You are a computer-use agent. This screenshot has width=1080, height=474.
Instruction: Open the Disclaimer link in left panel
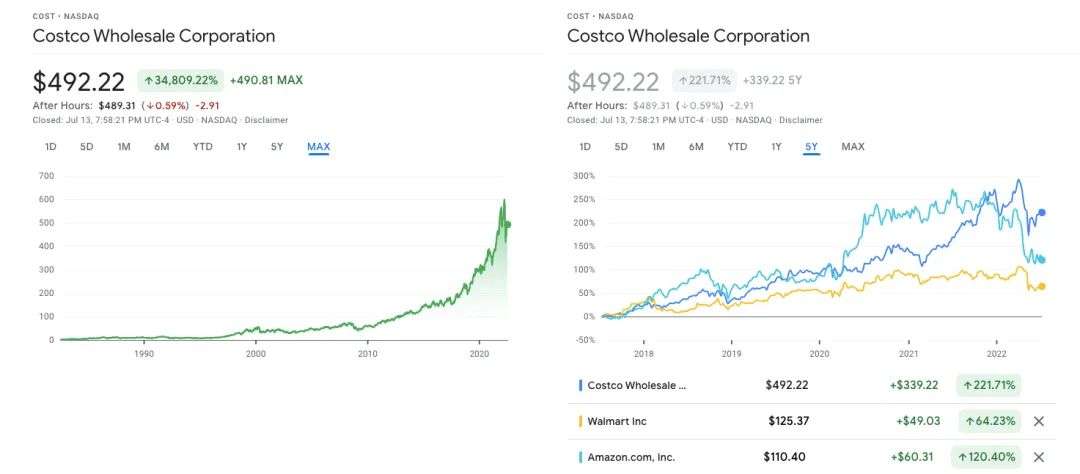[266, 120]
